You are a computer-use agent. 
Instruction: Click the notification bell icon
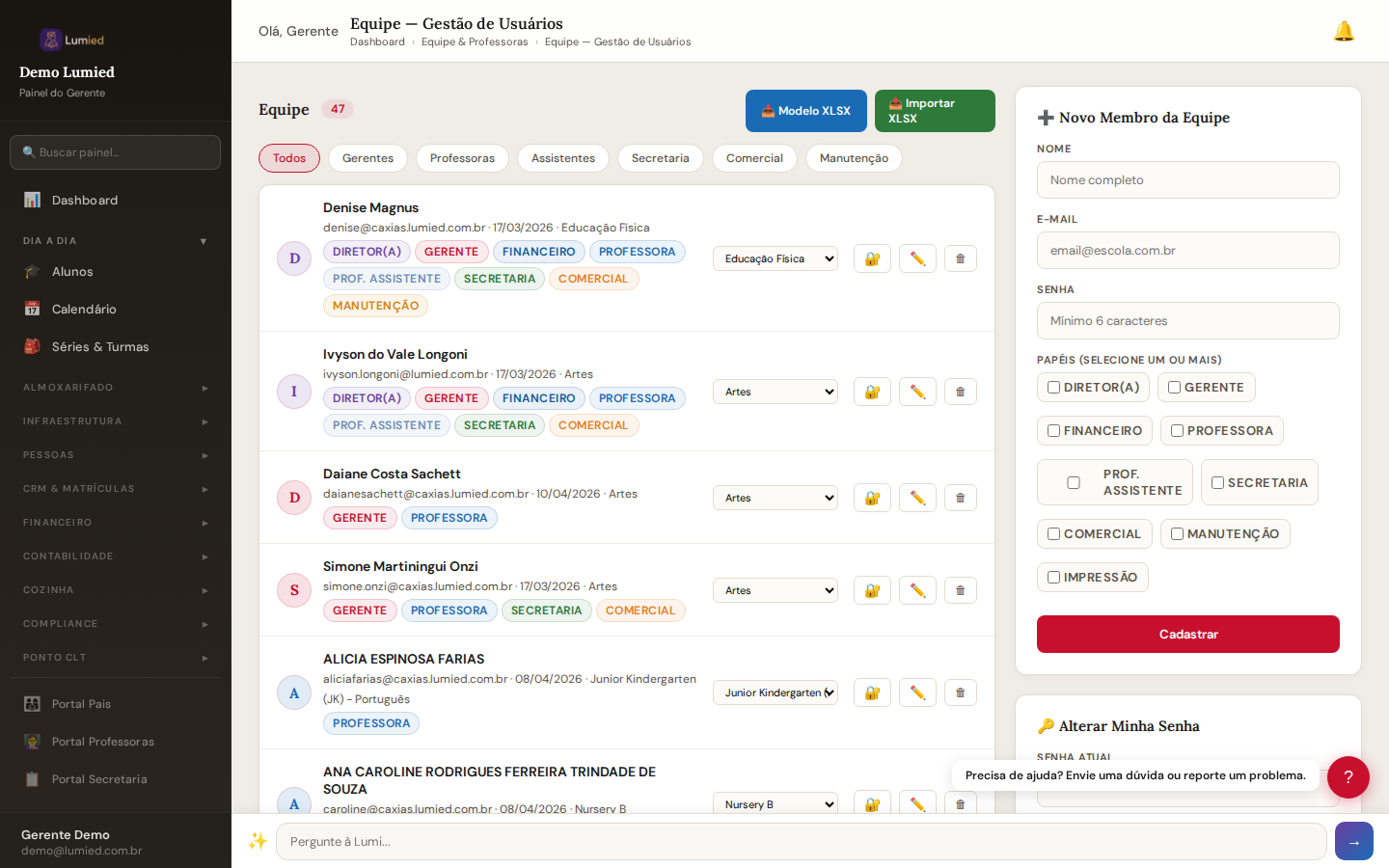pos(1343,32)
